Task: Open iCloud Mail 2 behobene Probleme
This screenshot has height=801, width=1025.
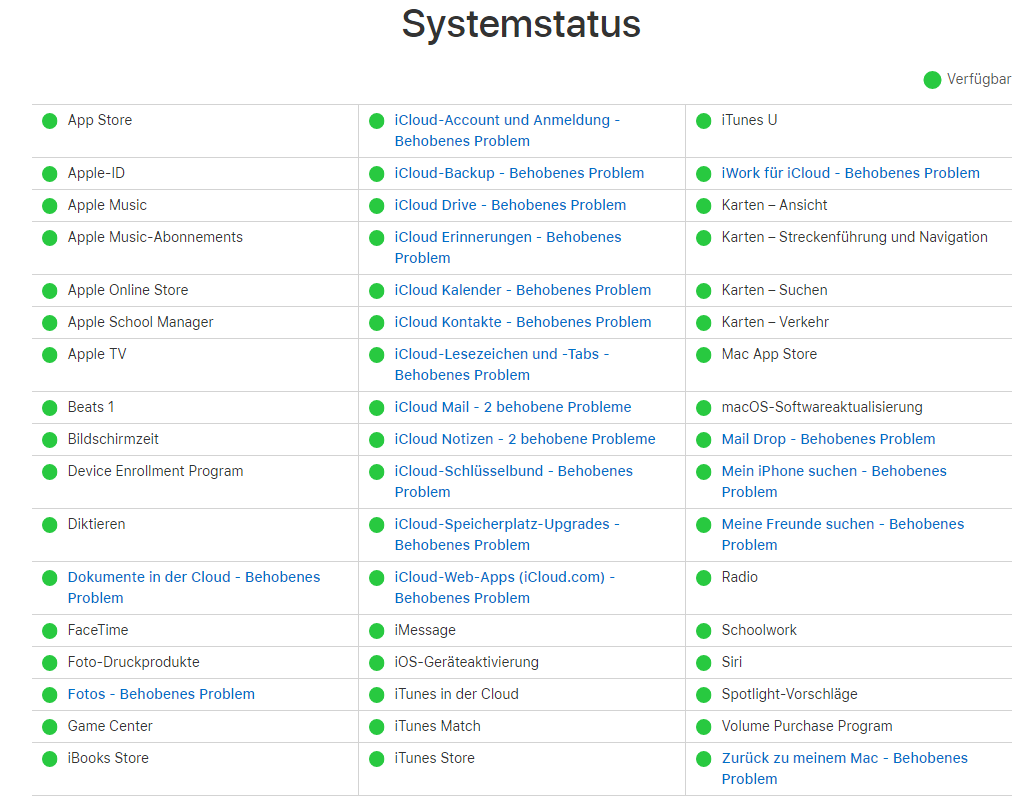Action: tap(512, 407)
